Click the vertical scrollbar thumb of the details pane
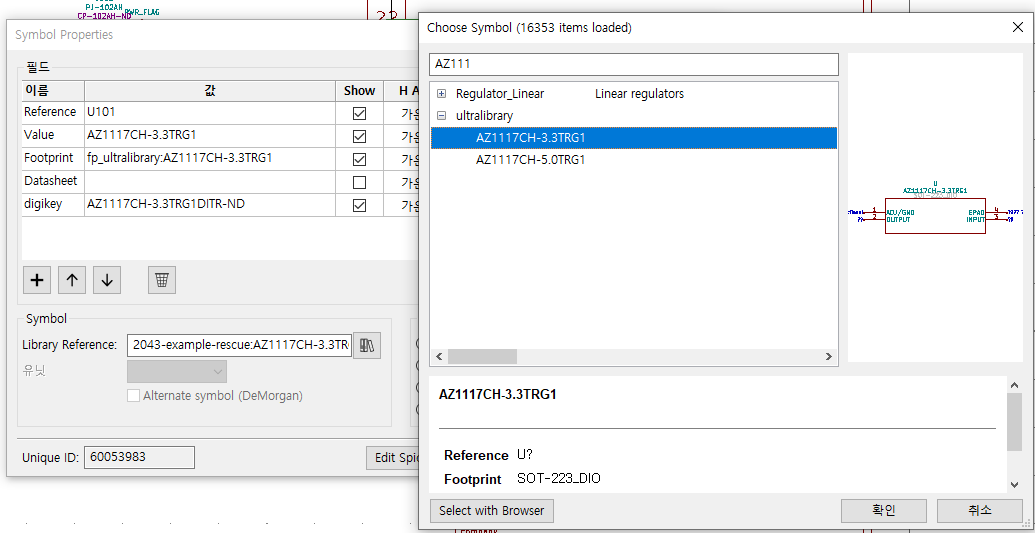Viewport: 1035px width, 533px height. click(x=1015, y=421)
